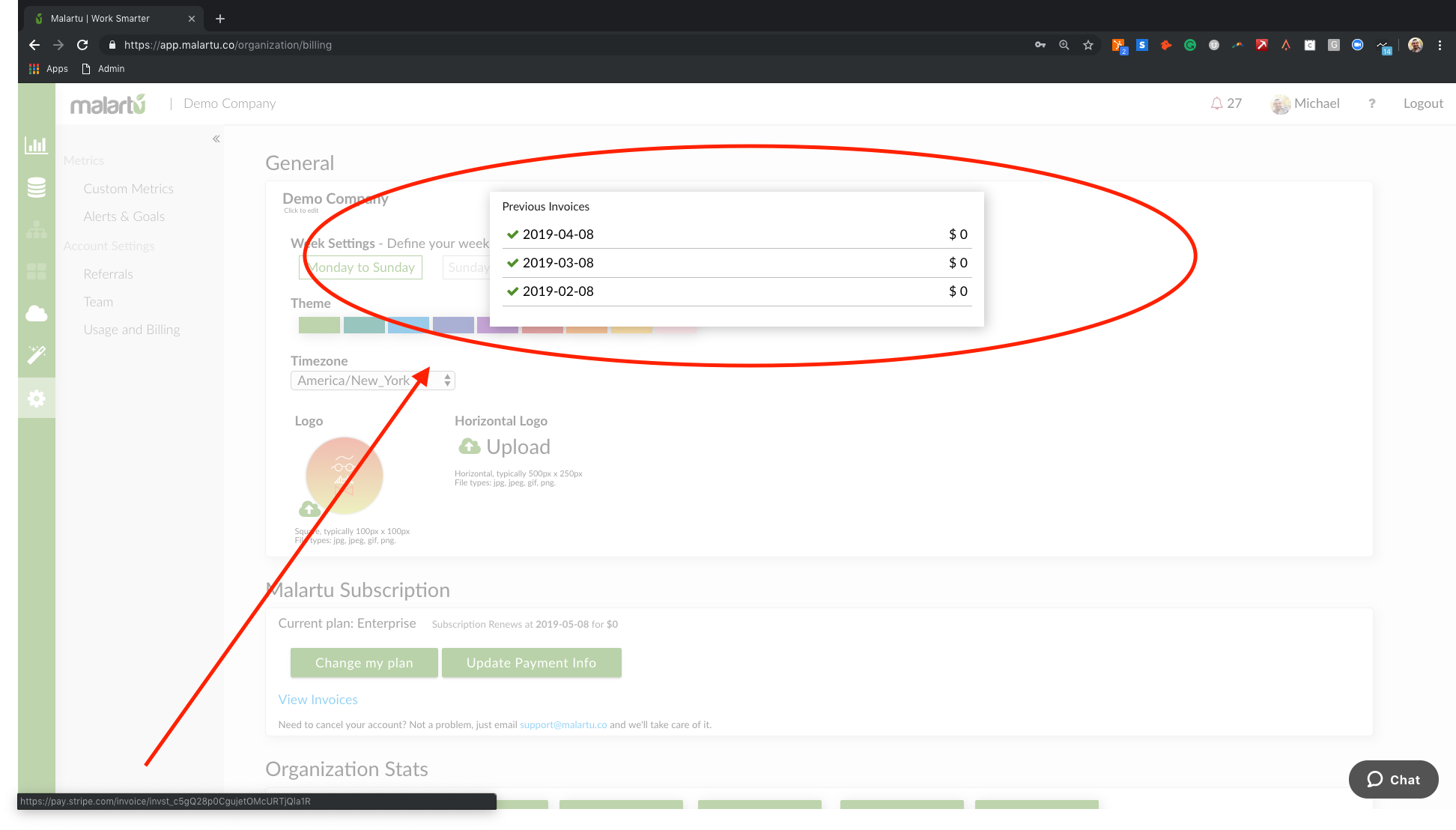Open Custom Metrics in sidebar
1456x830 pixels.
pos(128,189)
